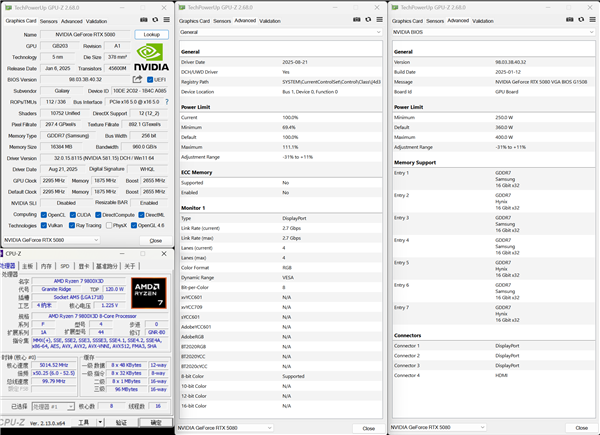Open GPU selector dropdown below Monitor 1 list
Screen dimensions: 600x435
pos(225,428)
